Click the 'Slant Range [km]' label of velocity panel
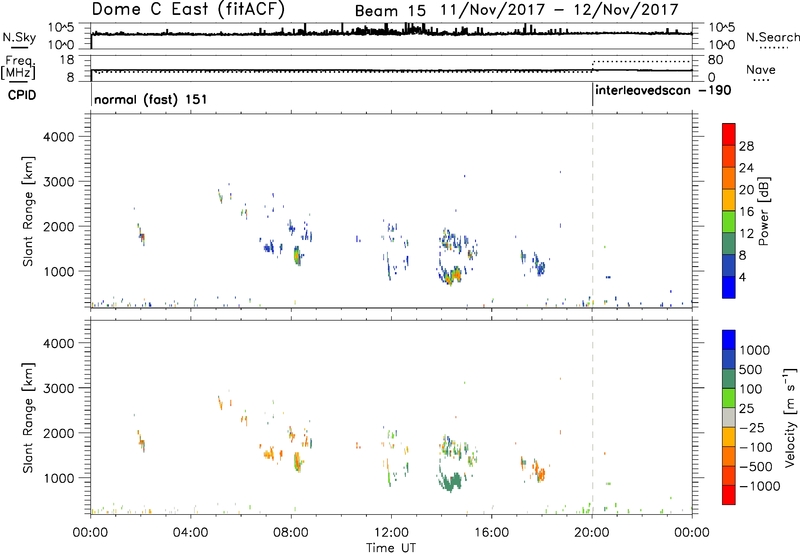The image size is (800, 554). (x=28, y=418)
